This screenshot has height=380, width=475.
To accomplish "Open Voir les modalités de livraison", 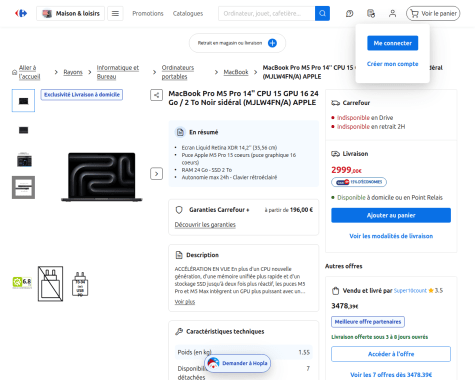I will pyautogui.click(x=391, y=236).
